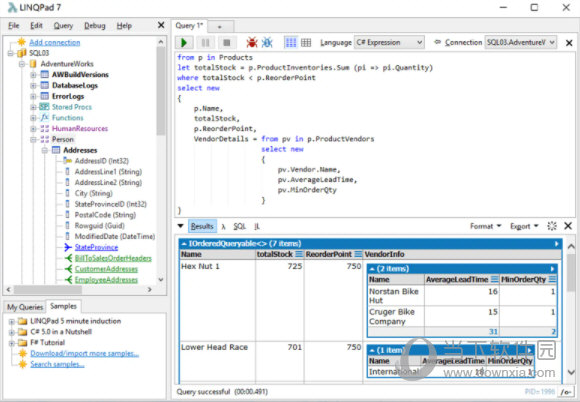Open the Debug menu
The image size is (580, 402).
(x=95, y=26)
